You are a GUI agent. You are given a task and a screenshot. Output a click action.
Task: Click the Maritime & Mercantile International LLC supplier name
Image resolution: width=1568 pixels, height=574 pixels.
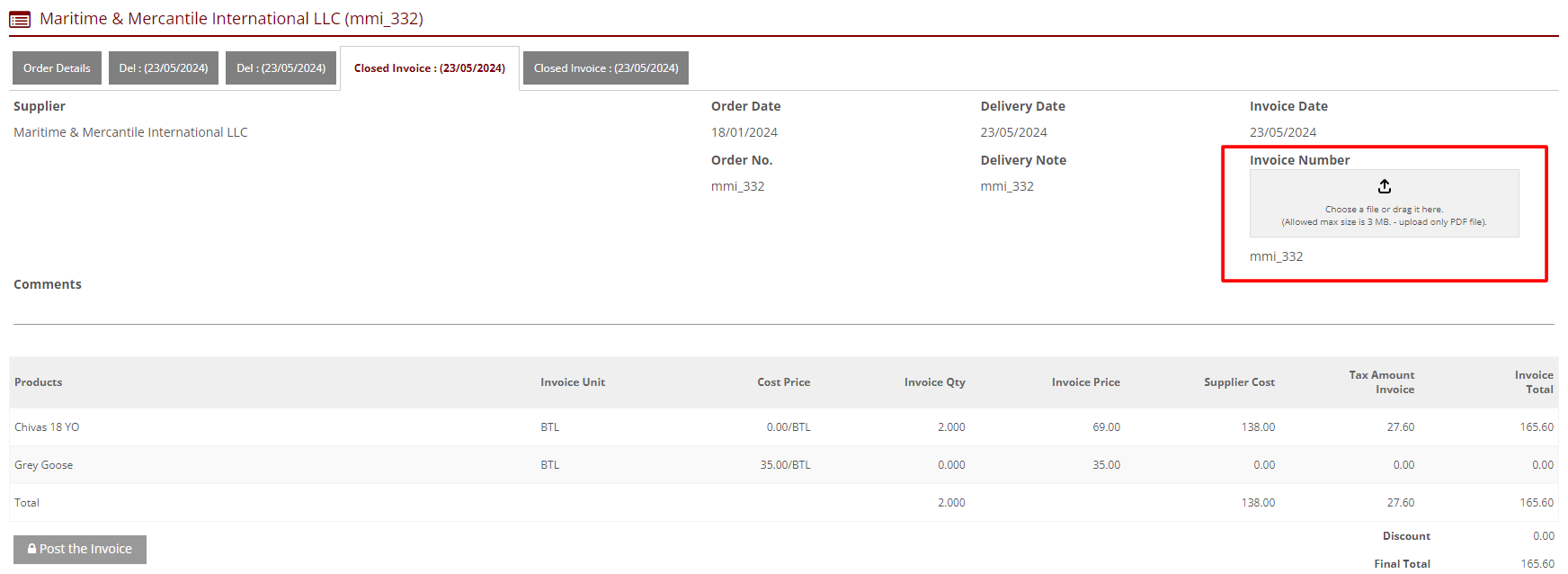tap(130, 132)
